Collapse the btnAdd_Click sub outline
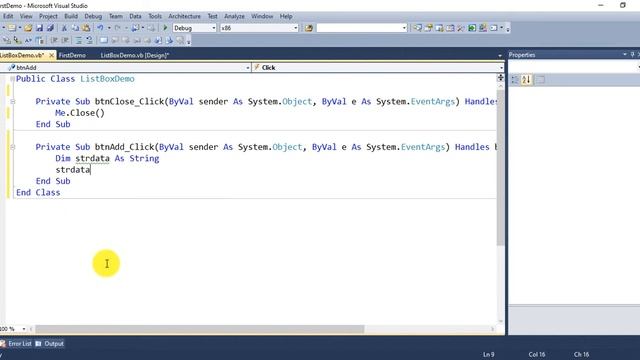This screenshot has height=360, width=640. click(13, 147)
